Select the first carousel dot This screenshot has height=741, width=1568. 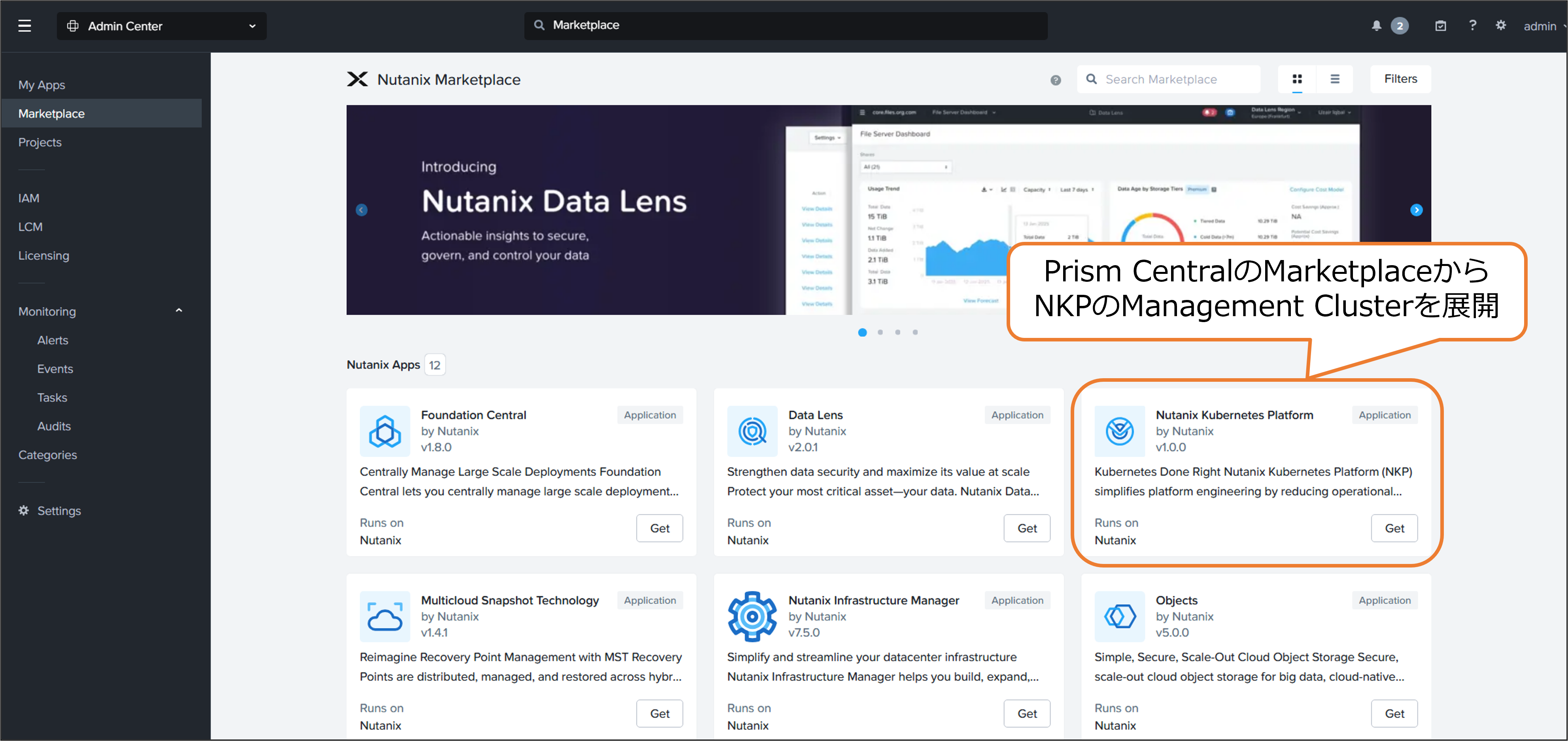862,332
